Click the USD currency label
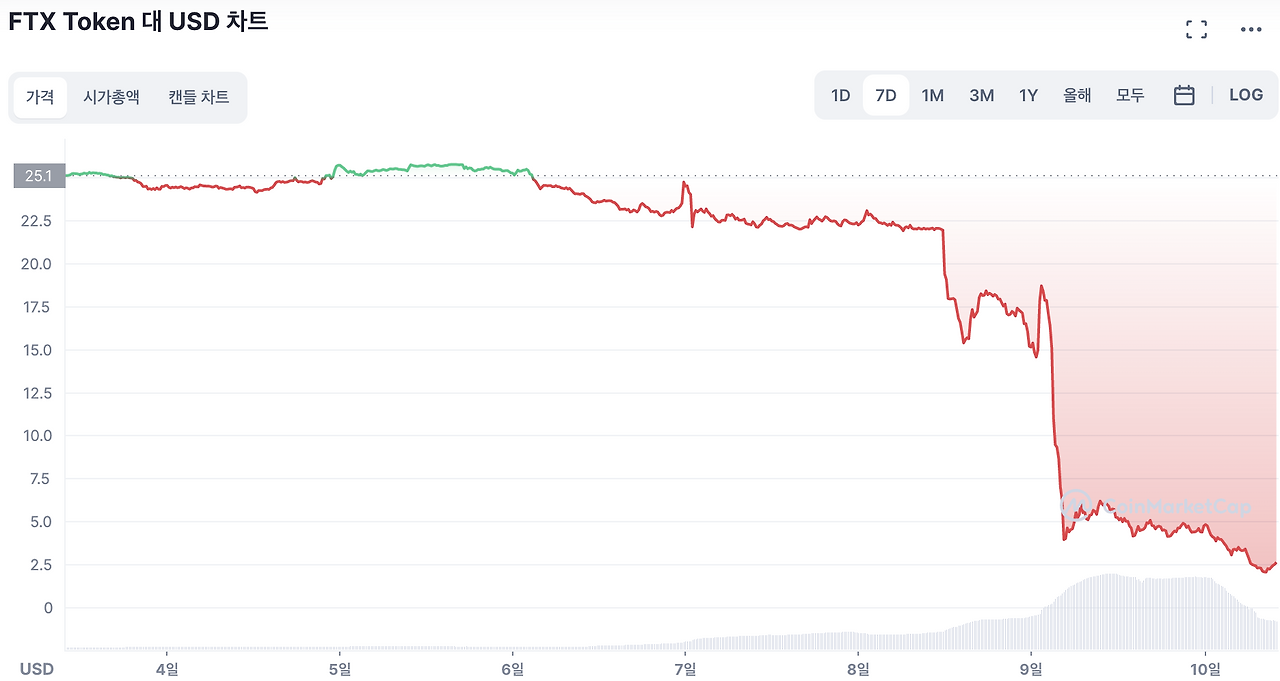The image size is (1280, 681). [x=37, y=668]
